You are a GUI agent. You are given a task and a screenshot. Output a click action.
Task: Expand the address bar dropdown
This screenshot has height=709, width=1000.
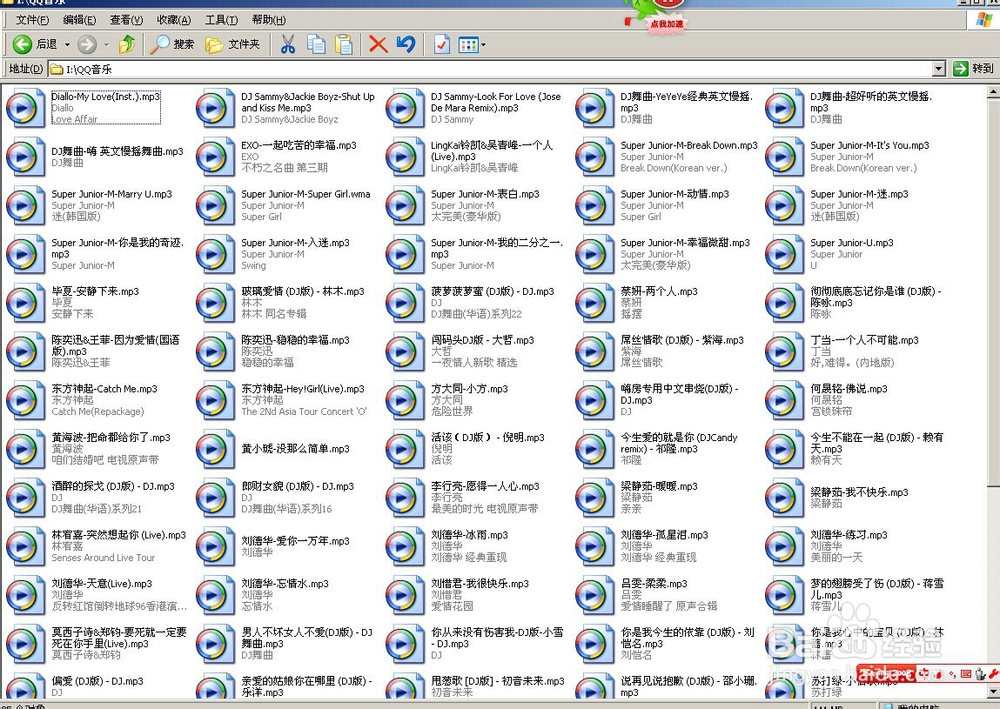pyautogui.click(x=938, y=69)
